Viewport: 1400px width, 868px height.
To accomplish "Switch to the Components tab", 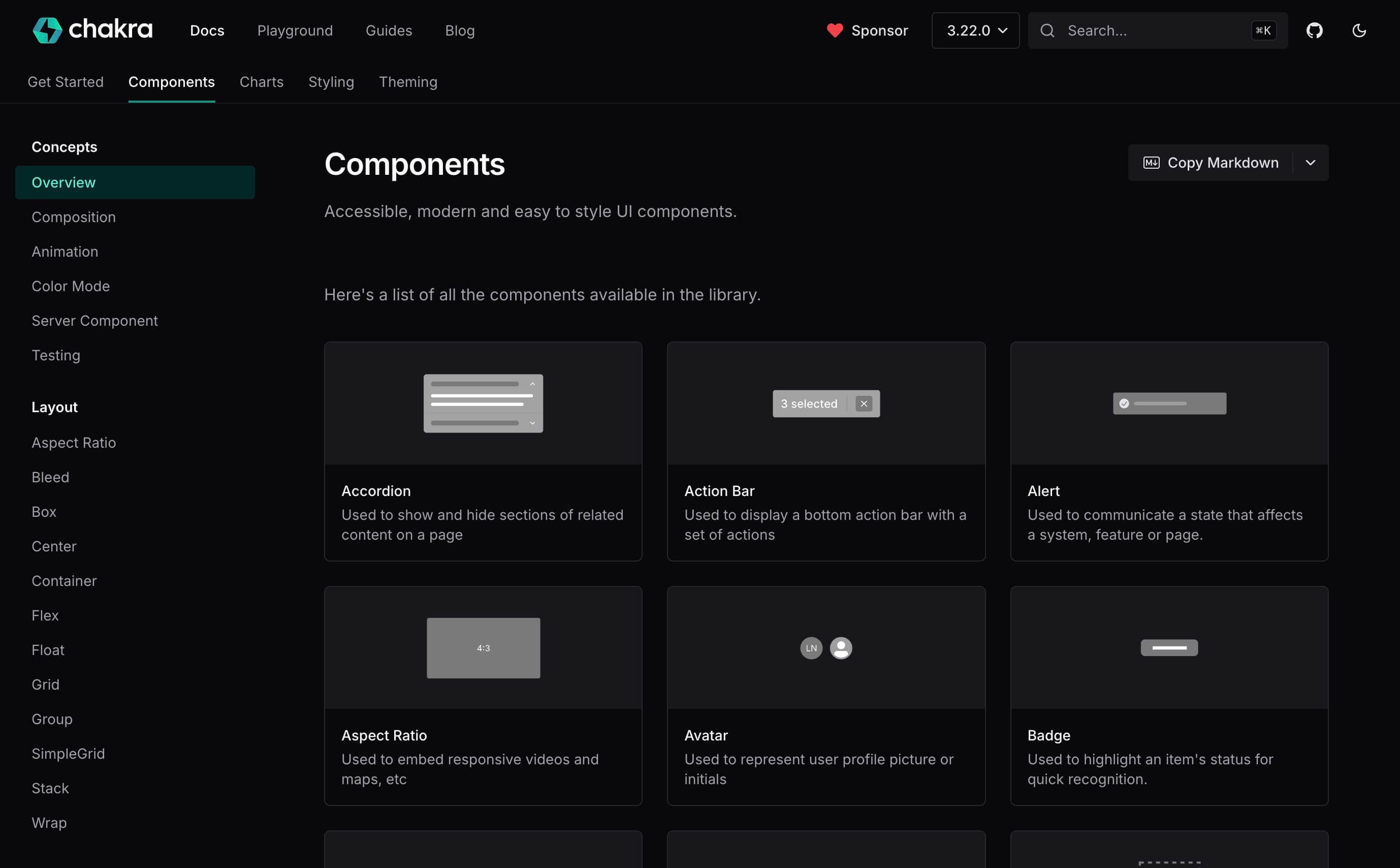I will (x=172, y=82).
